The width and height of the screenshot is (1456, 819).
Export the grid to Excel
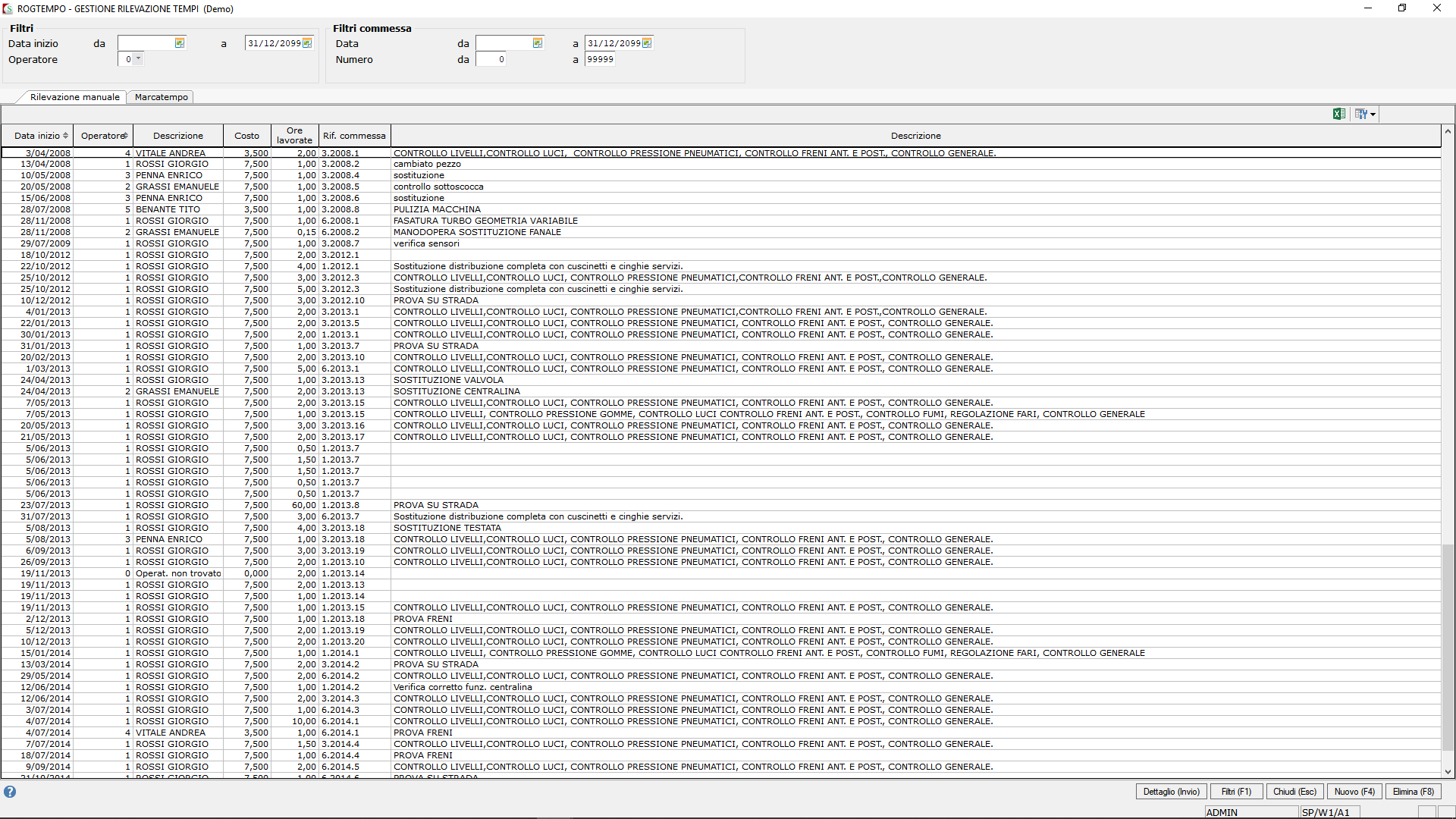click(x=1339, y=114)
